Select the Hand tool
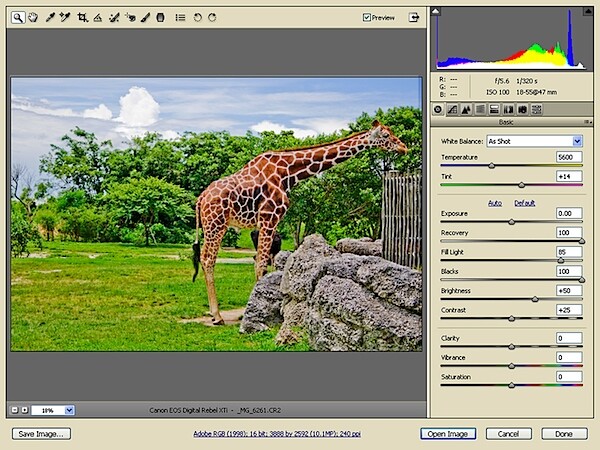The image size is (600, 450). click(x=33, y=17)
